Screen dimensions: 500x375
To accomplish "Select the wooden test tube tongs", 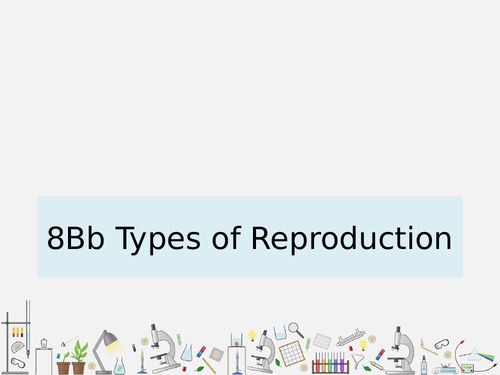I will tap(428, 347).
